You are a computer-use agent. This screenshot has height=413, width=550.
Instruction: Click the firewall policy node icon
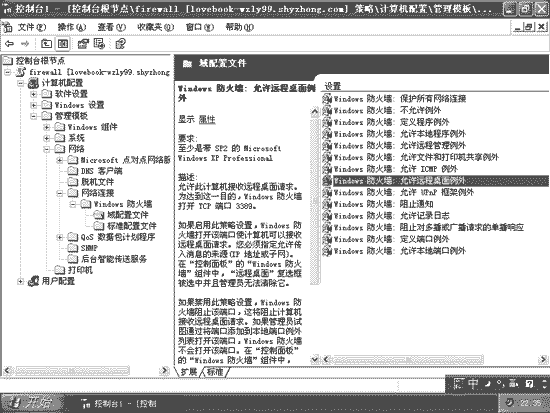pyautogui.click(x=21, y=72)
